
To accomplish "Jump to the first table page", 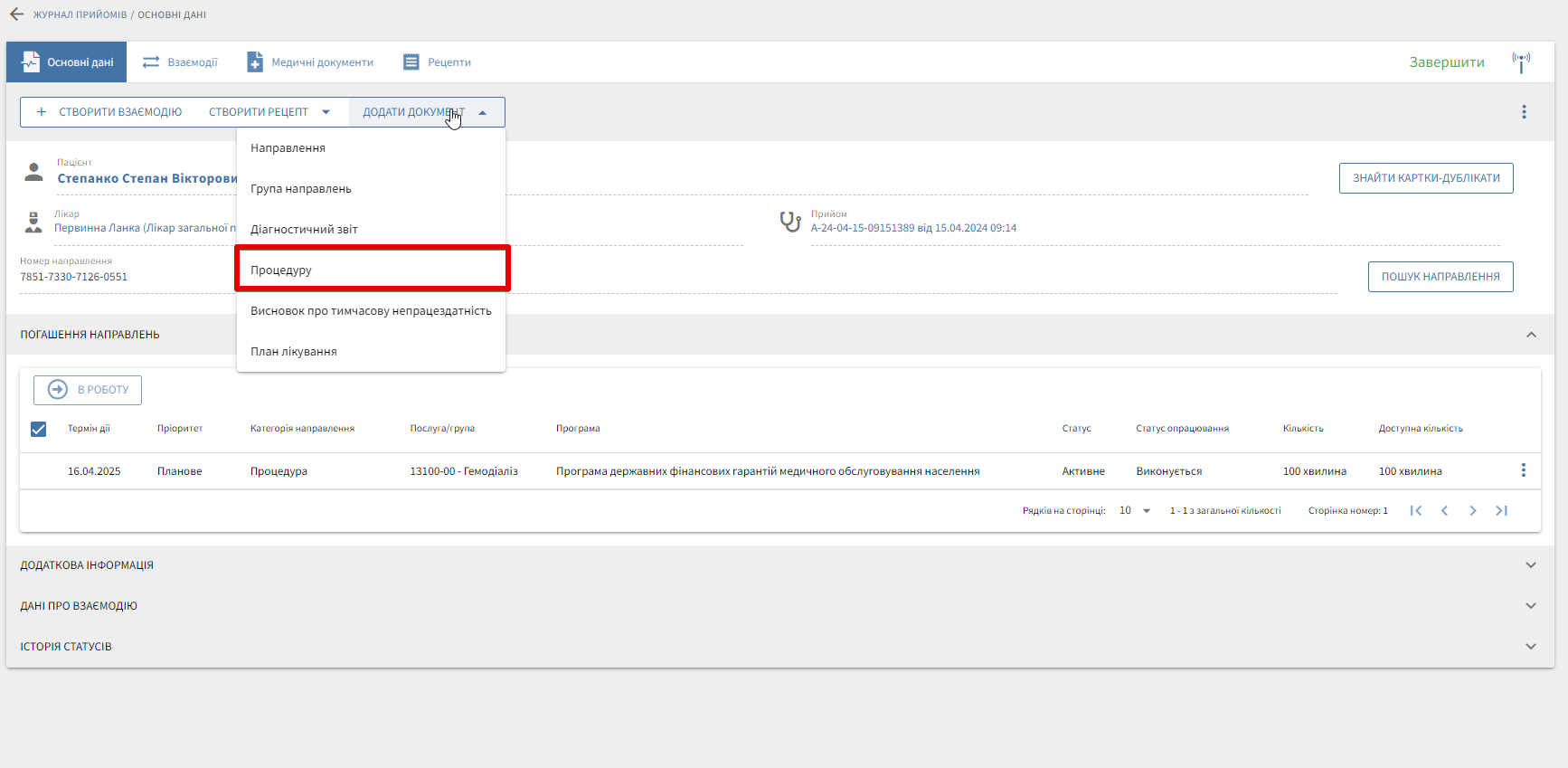I will coord(1416,511).
